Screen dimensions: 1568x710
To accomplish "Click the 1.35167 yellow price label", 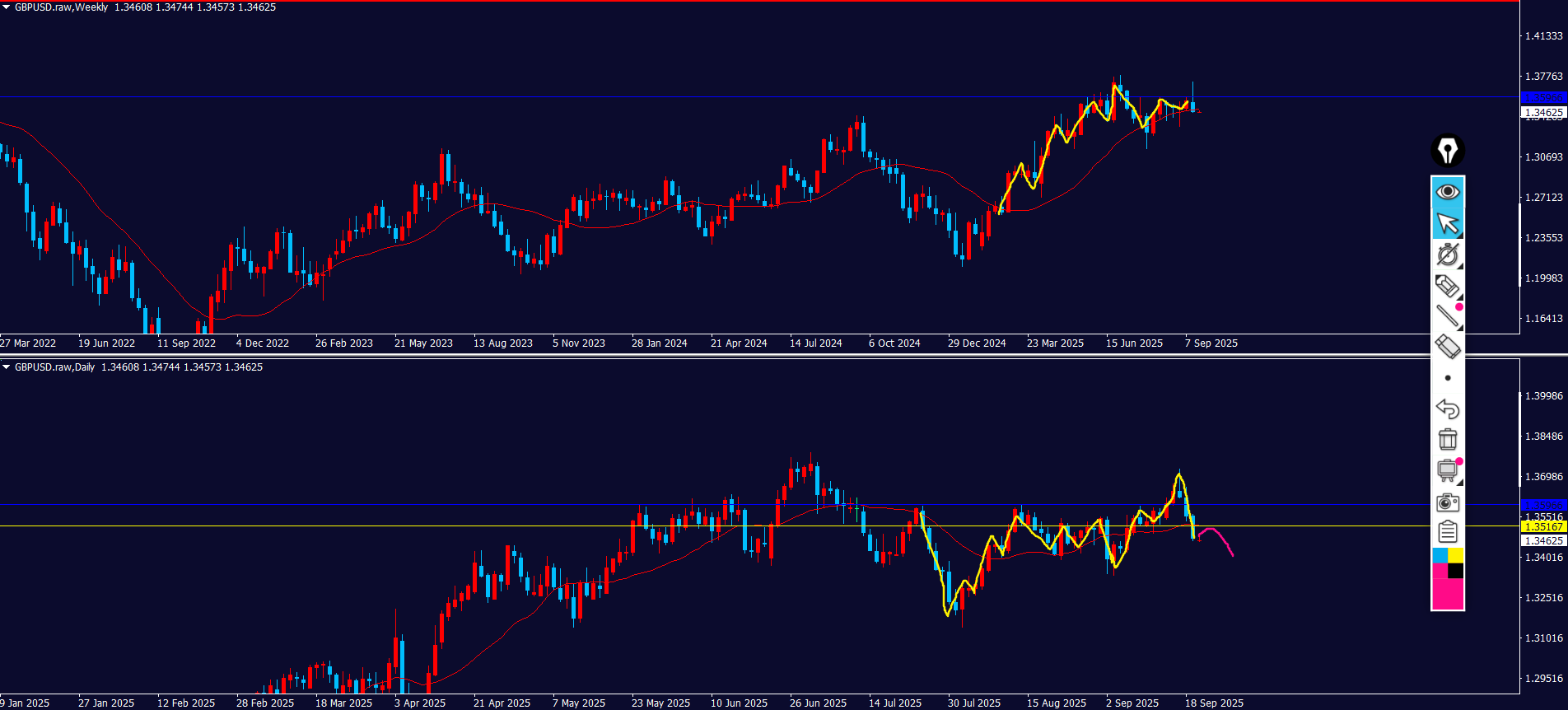I will [x=1543, y=526].
